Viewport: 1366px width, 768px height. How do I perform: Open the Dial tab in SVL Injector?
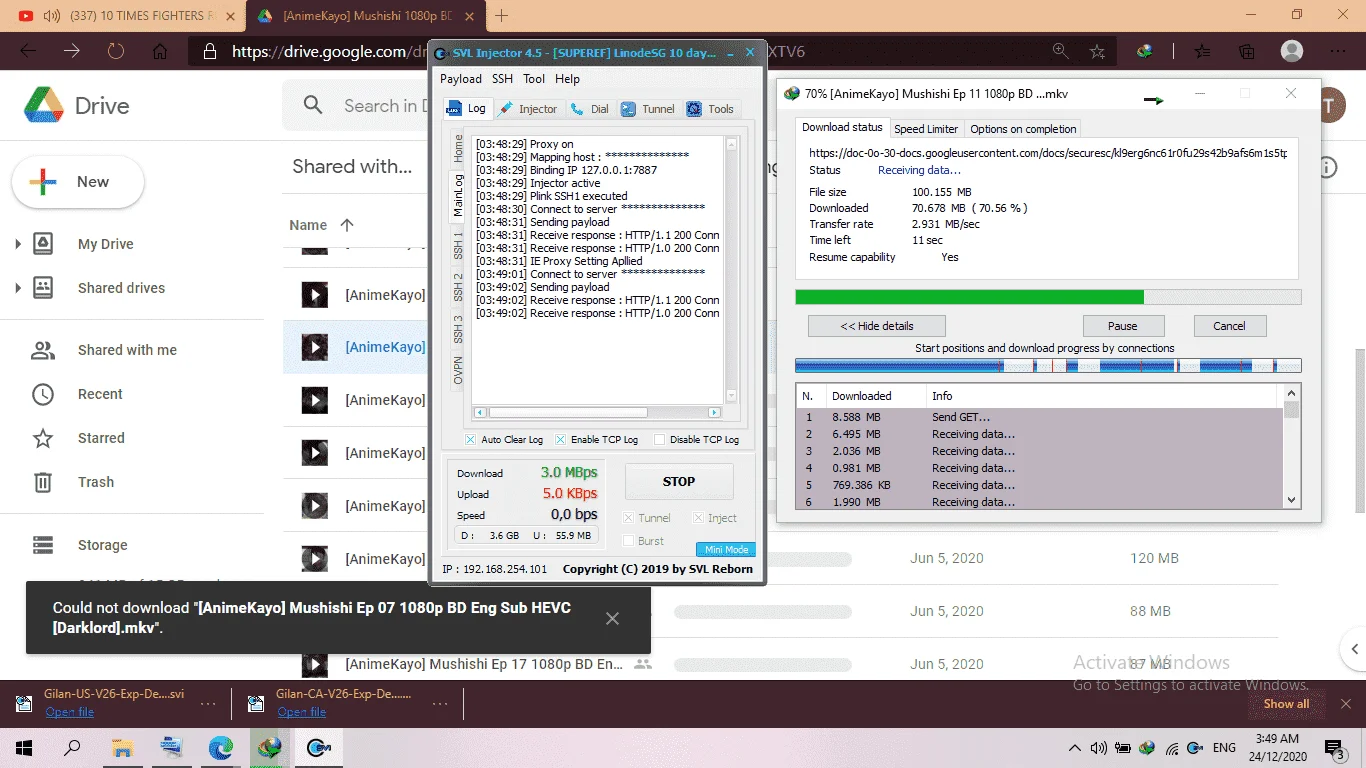tap(590, 109)
